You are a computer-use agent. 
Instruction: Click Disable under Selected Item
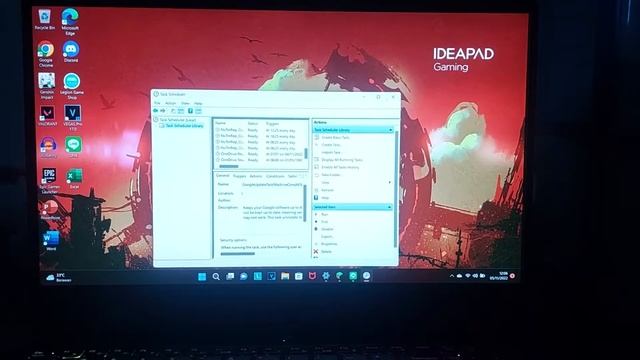[327, 229]
